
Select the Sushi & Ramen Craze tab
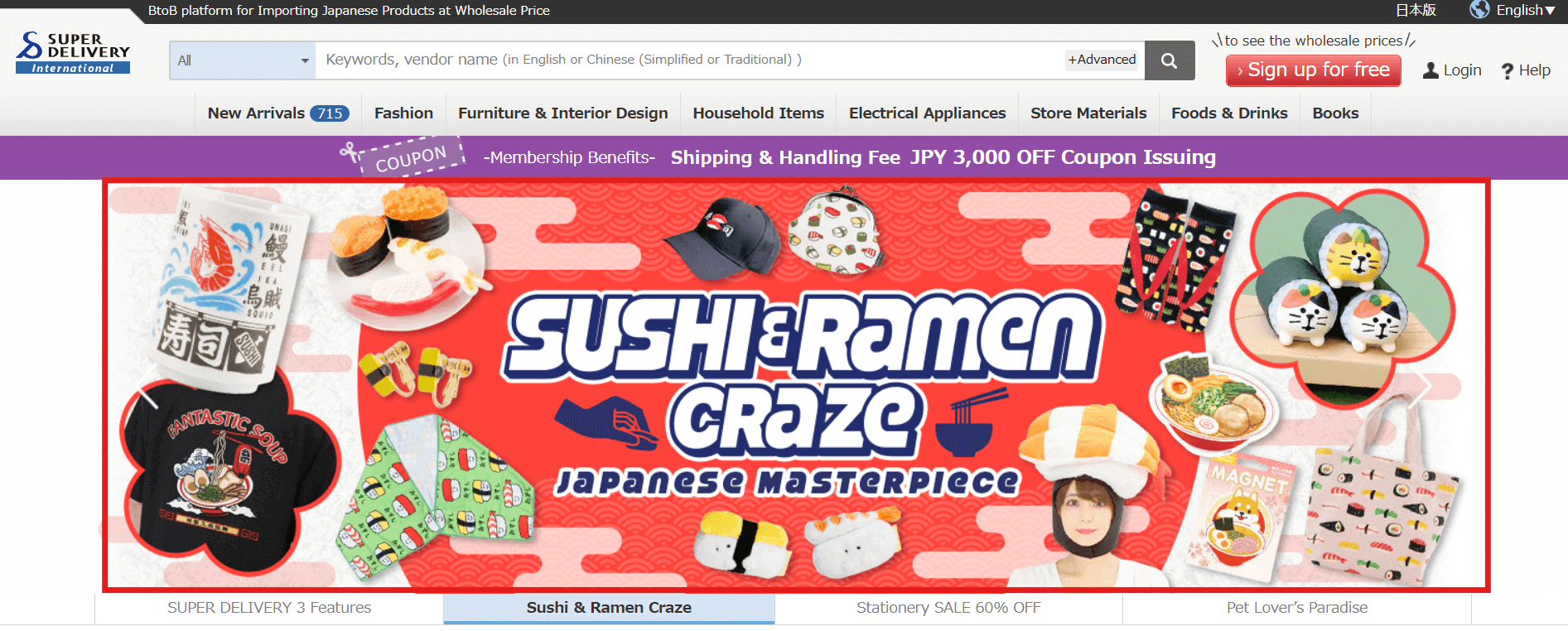pyautogui.click(x=609, y=608)
